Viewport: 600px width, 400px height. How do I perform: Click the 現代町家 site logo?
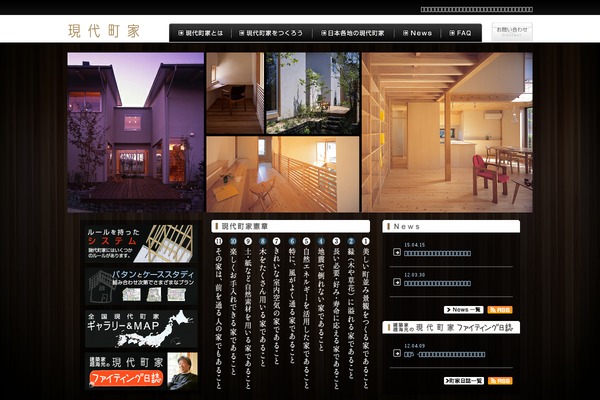coord(104,31)
